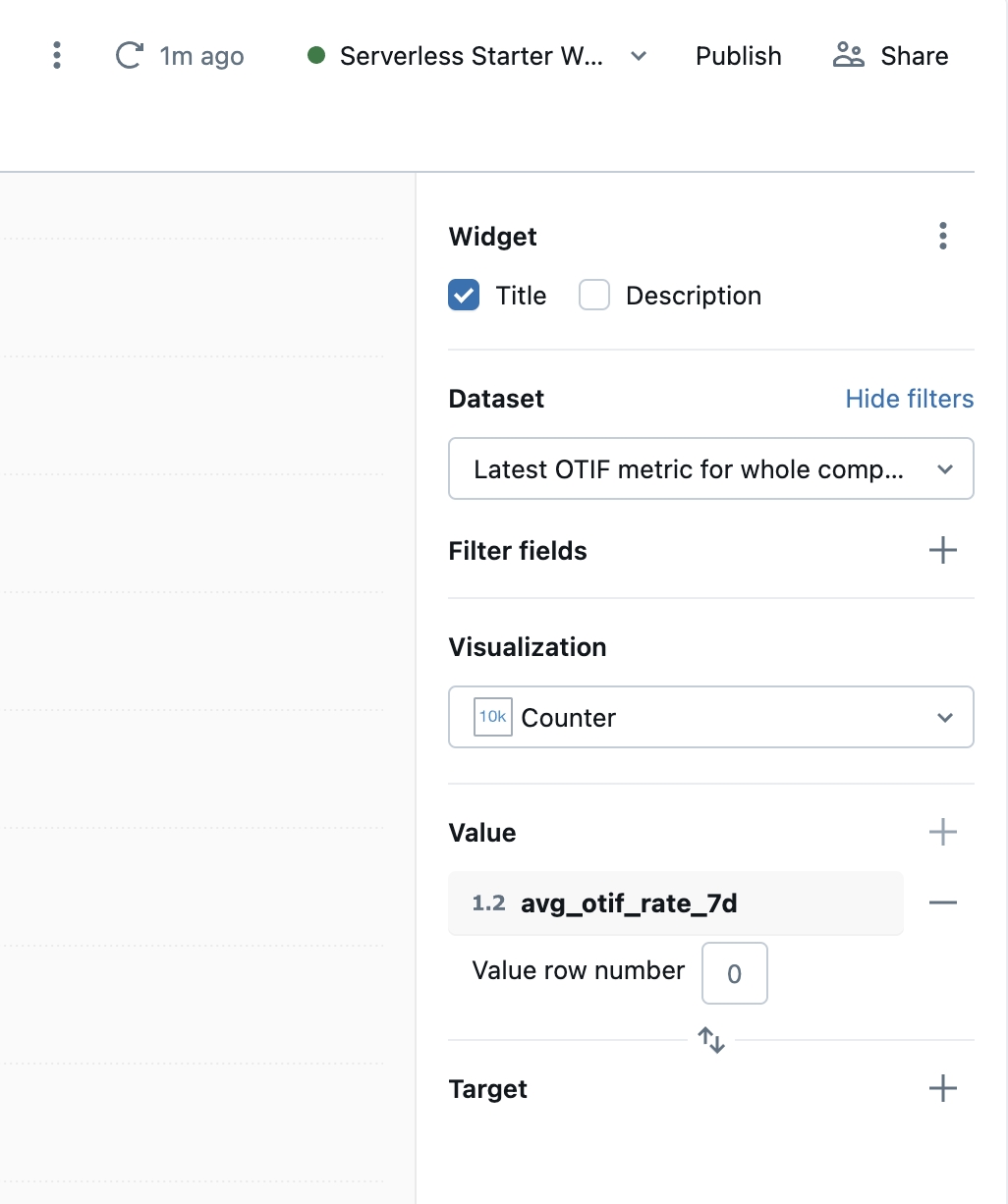Click the swap arrows icon above Target
Screen dimensions: 1008x1204
(x=711, y=1040)
